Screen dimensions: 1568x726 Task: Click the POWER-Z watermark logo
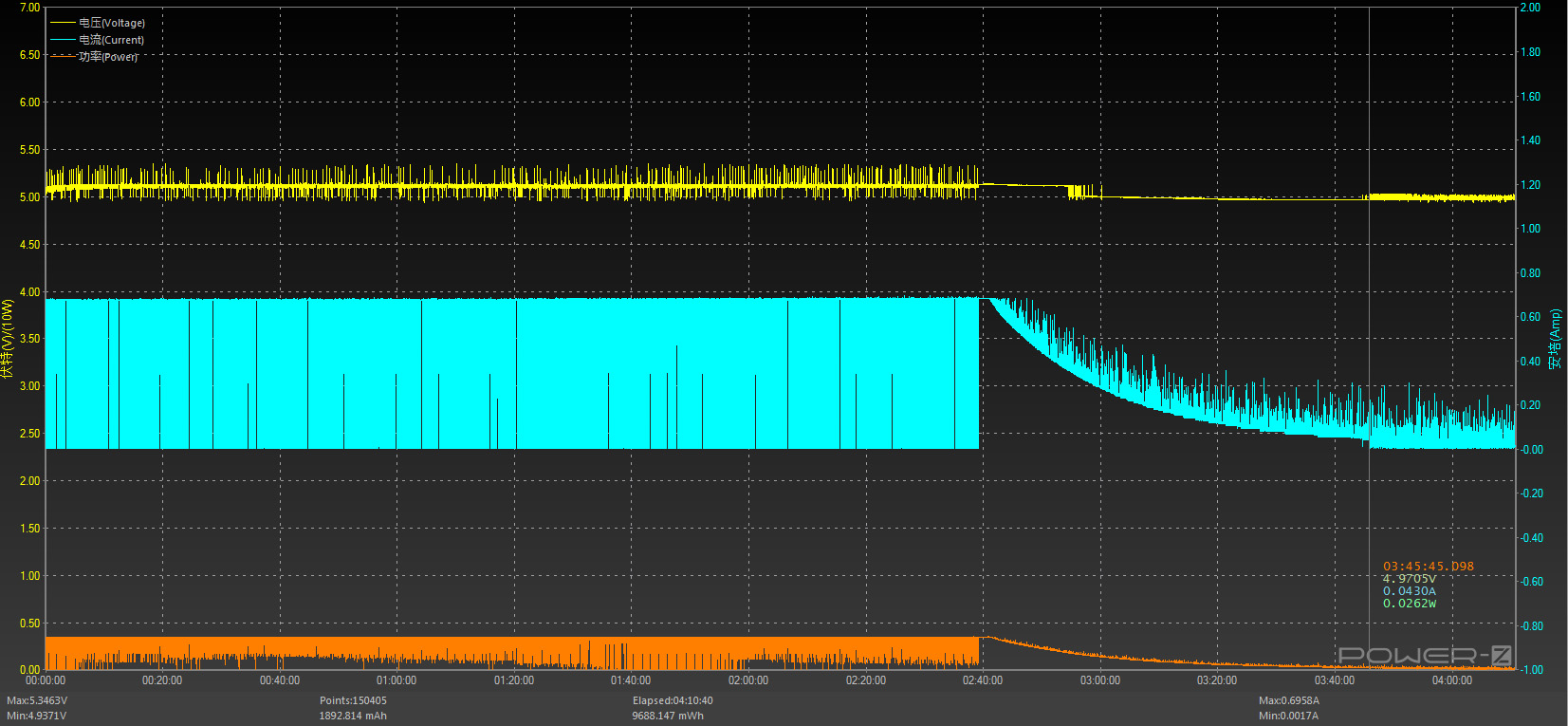click(1424, 656)
